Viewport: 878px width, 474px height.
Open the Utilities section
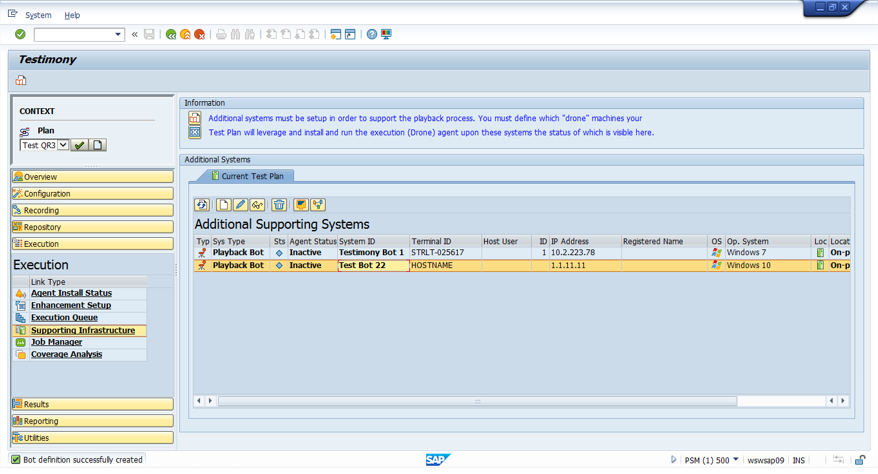coord(92,438)
